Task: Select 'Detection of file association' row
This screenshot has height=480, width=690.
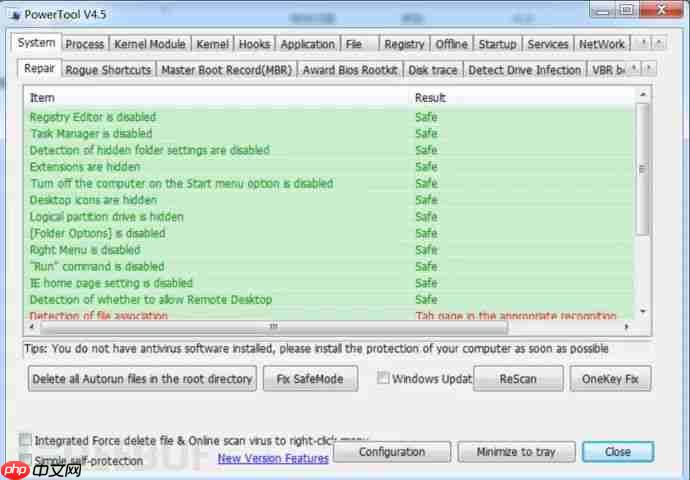Action: [329, 315]
